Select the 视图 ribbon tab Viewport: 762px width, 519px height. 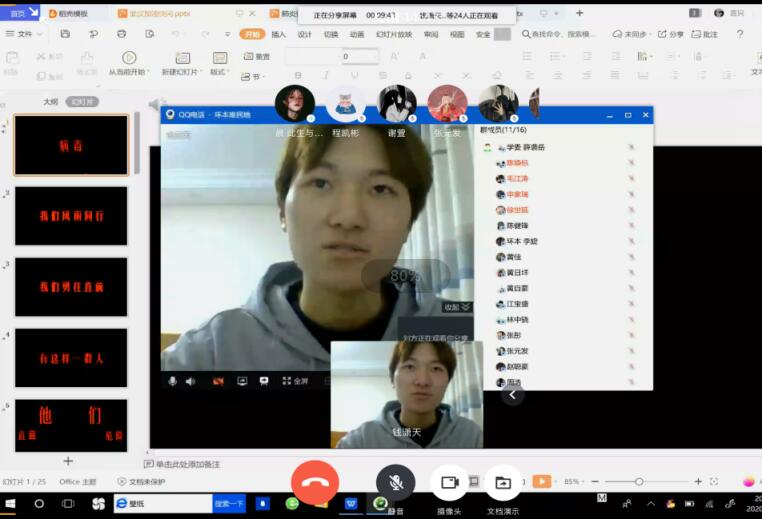[457, 34]
